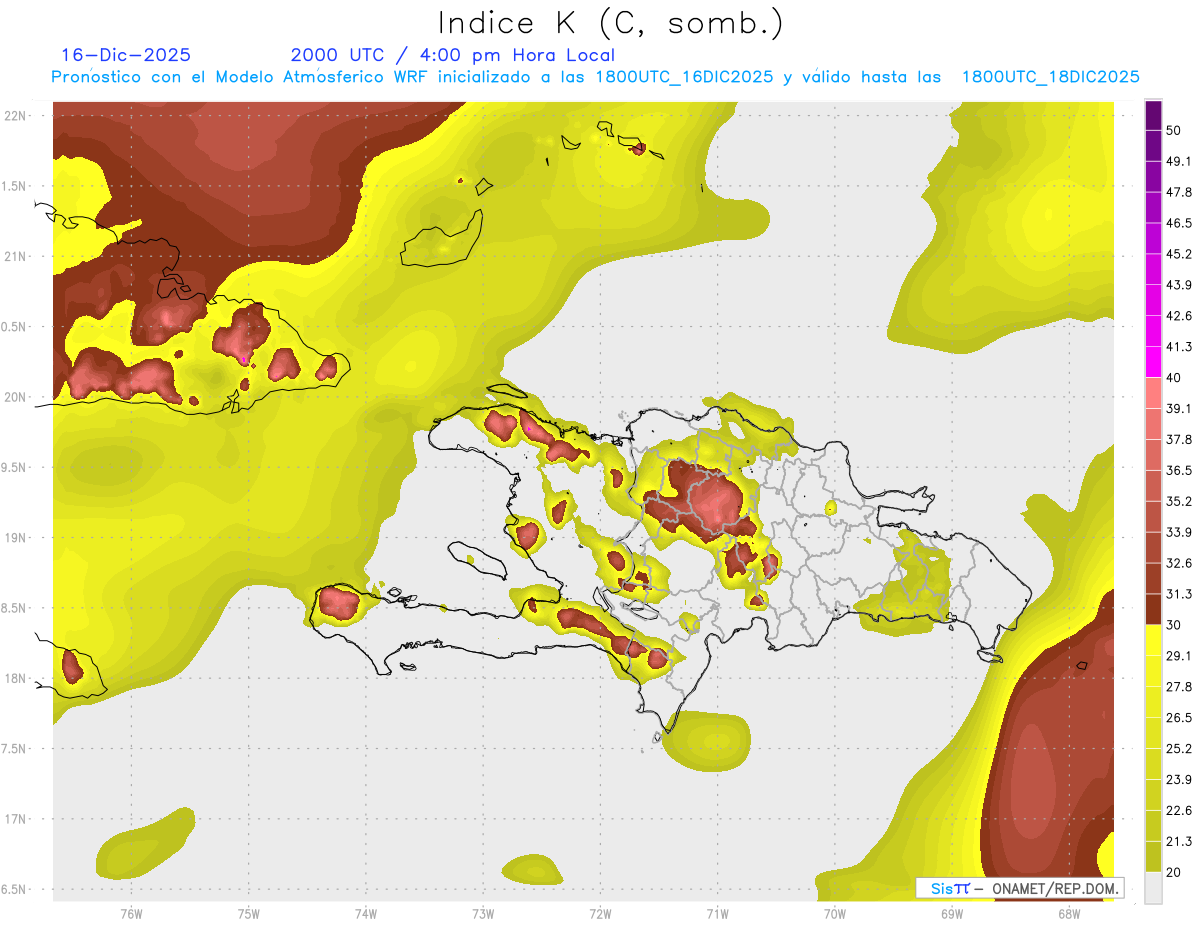Screen dimensions: 1200x927
Task: Click the '37.8' color scale value
Action: click(x=1179, y=439)
